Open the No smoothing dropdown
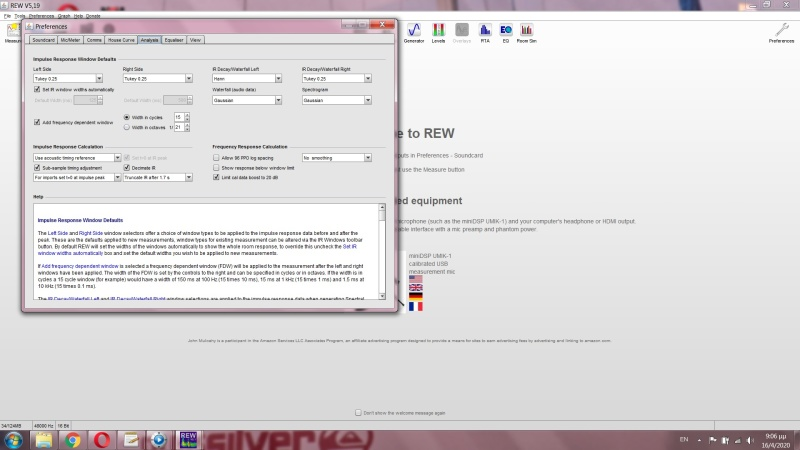The image size is (800, 450). click(x=368, y=158)
